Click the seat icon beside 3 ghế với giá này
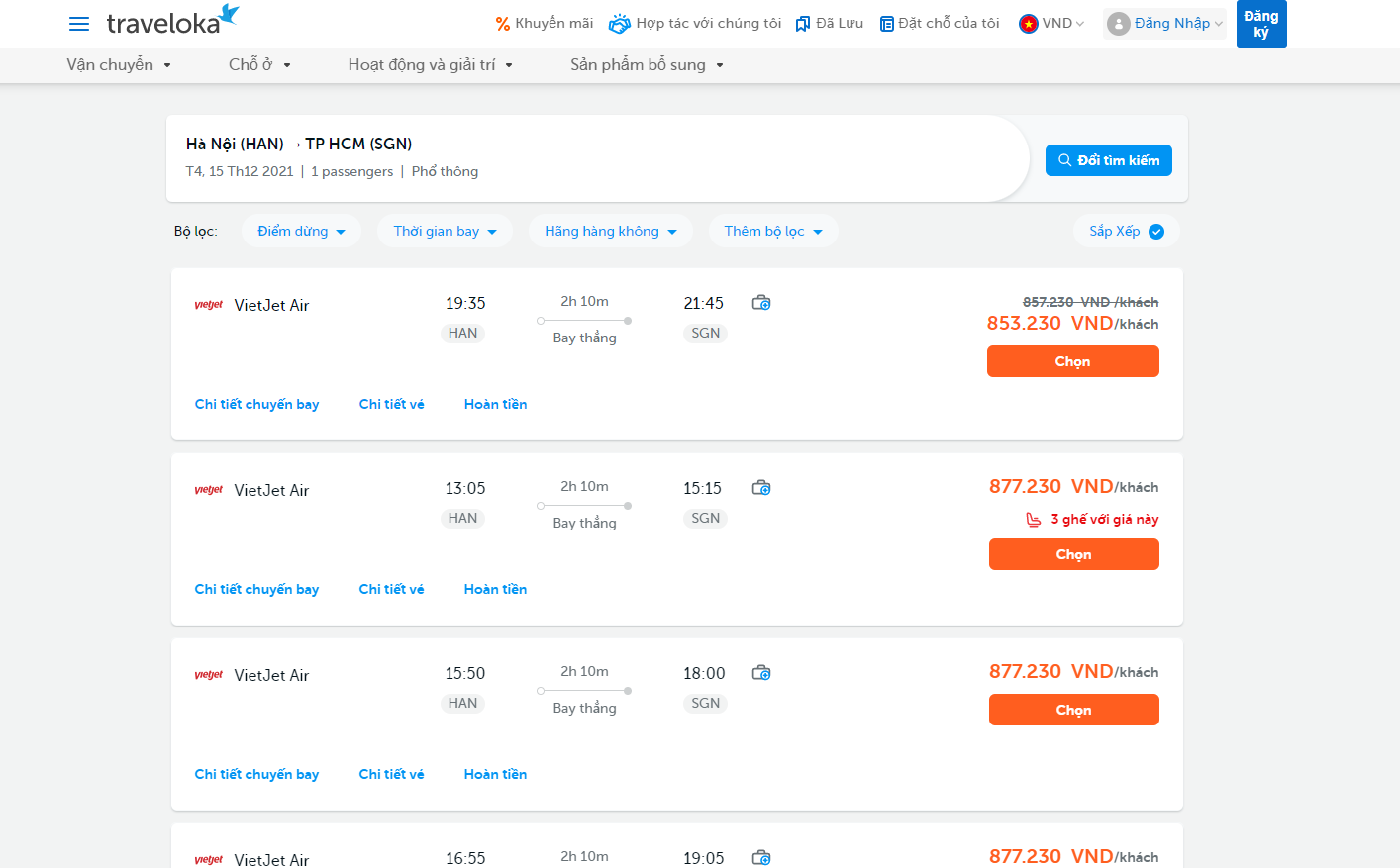This screenshot has height=868, width=1400. [1034, 520]
